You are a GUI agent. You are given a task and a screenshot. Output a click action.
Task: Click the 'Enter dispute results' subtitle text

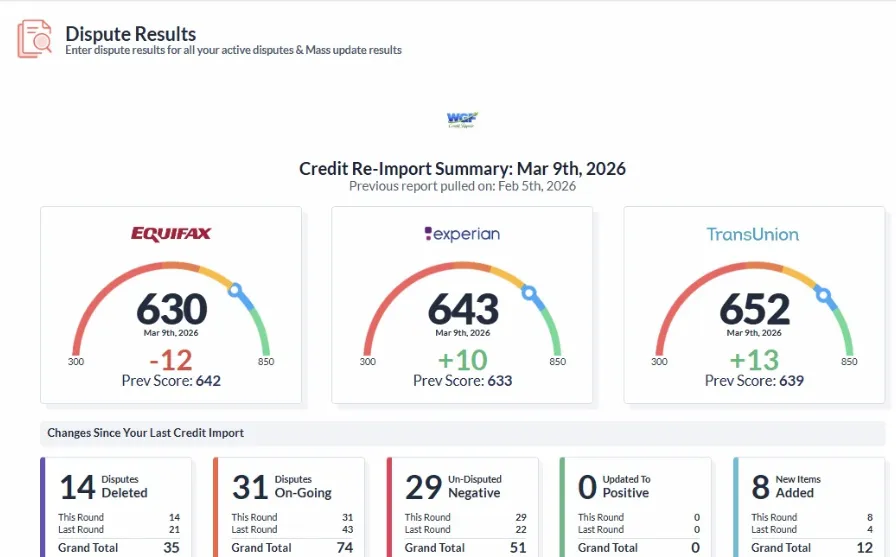coord(233,50)
